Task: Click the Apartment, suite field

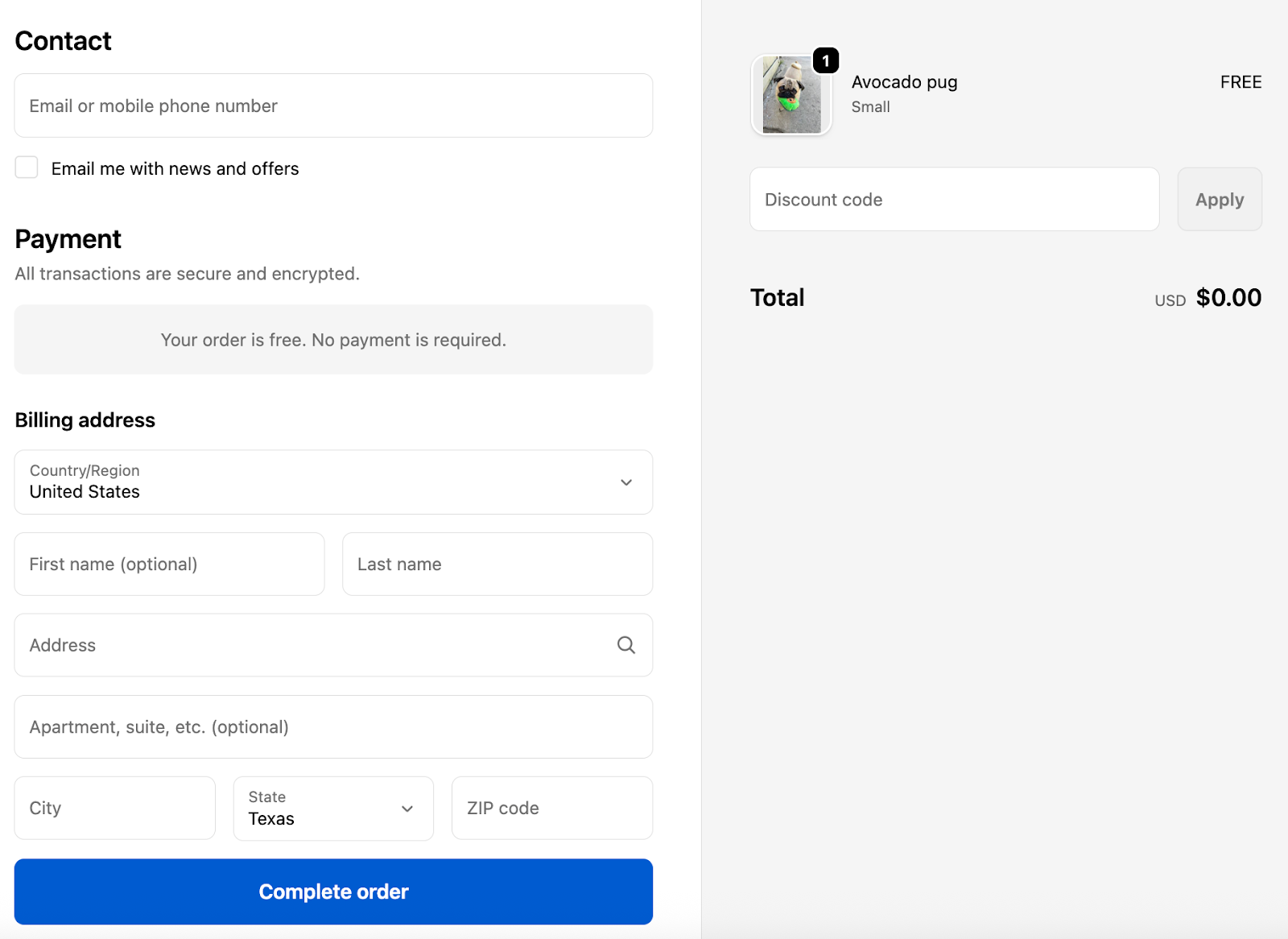Action: 333,726
